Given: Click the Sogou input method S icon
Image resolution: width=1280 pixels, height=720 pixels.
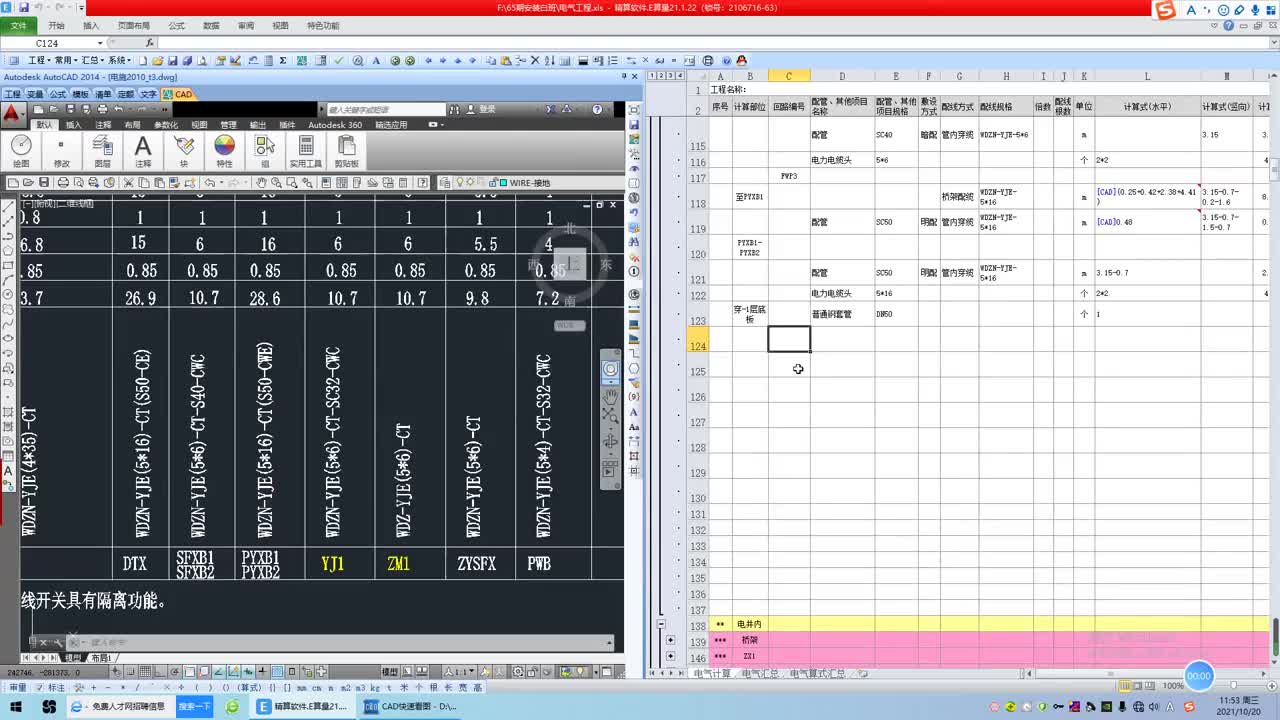Looking at the screenshot, I should click(x=1165, y=10).
